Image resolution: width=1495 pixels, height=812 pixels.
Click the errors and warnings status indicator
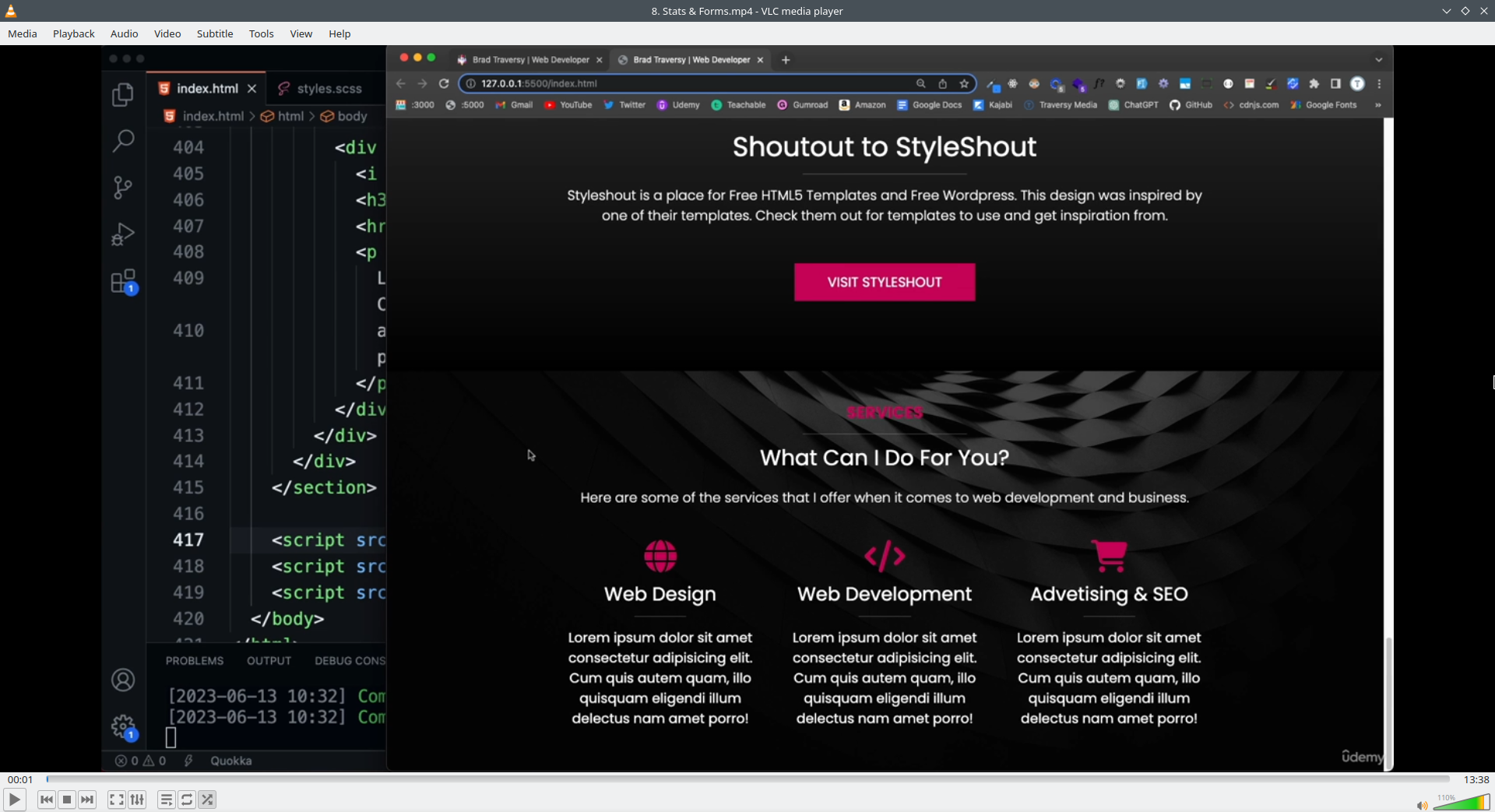point(140,761)
